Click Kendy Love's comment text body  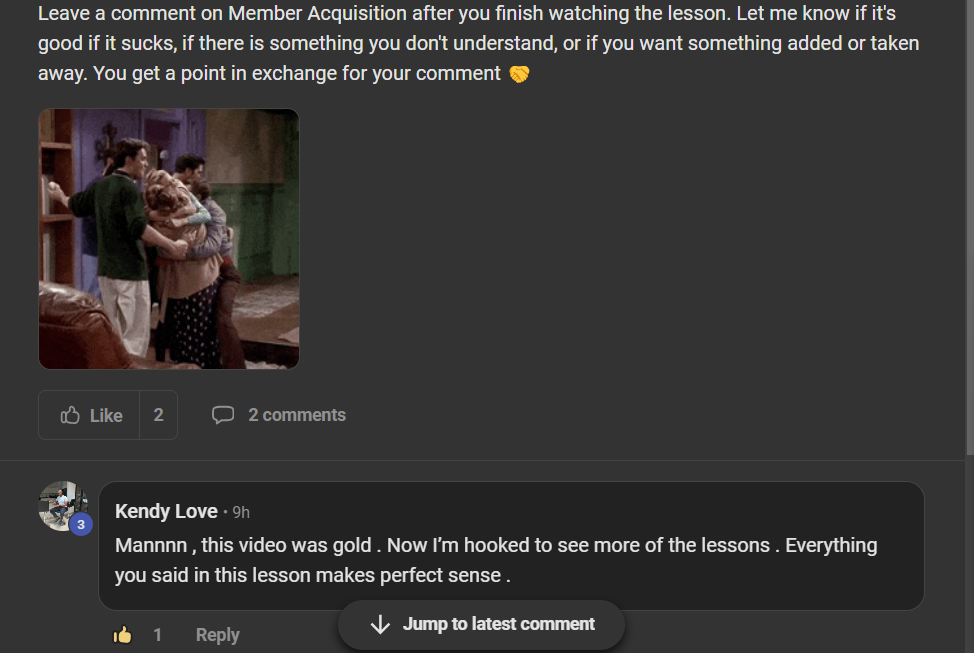point(496,560)
